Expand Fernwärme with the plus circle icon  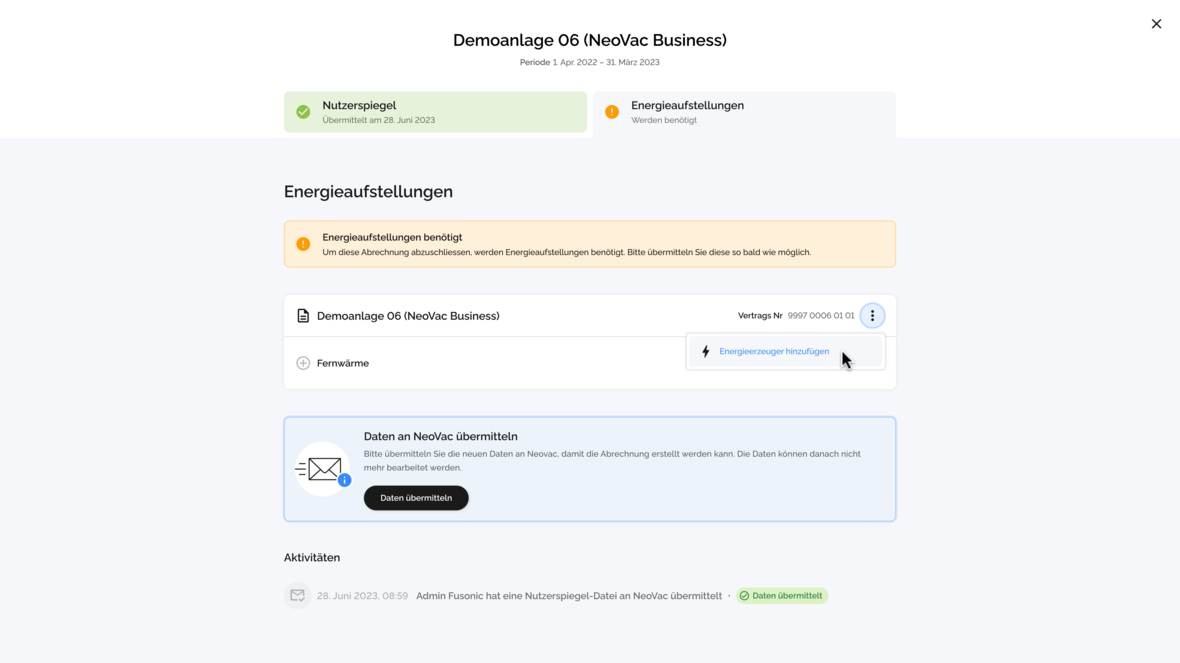click(303, 363)
